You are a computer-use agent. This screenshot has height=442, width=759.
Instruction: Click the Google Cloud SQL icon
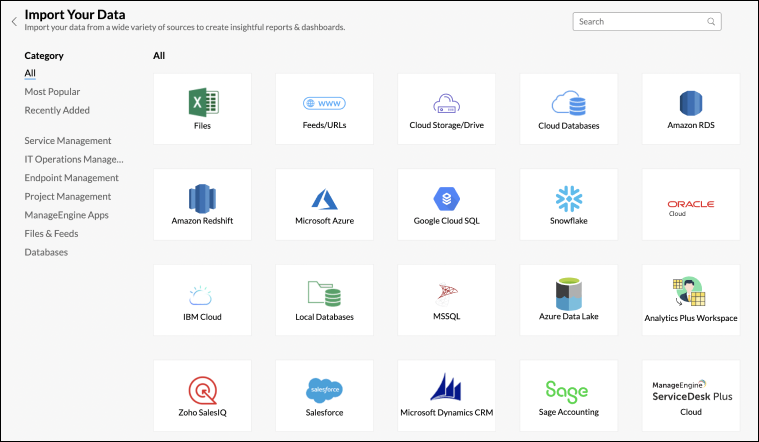coord(446,204)
